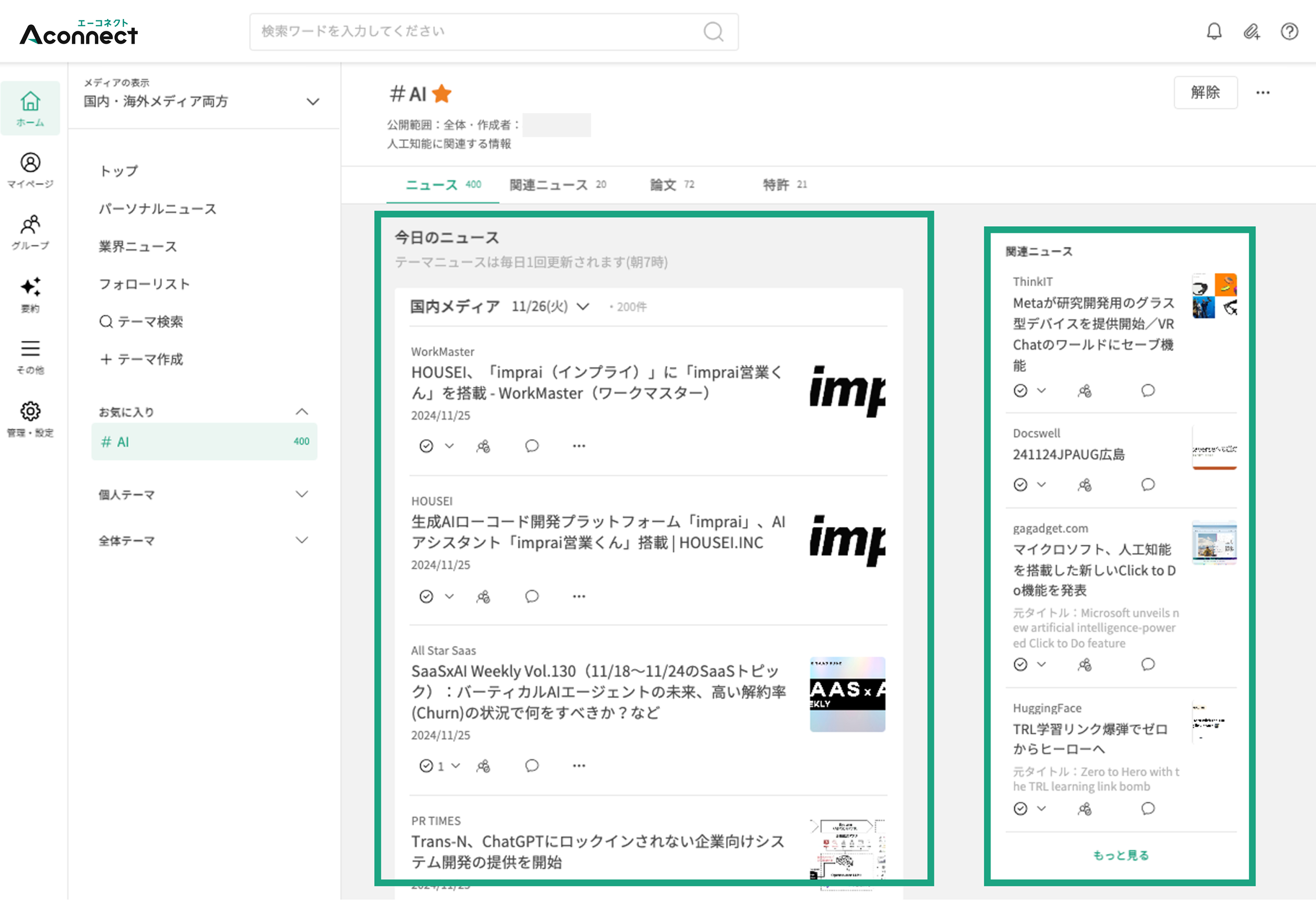Screen dimensions: 1316x901
Task: Toggle check on All Star Saas article
Action: coord(426,766)
